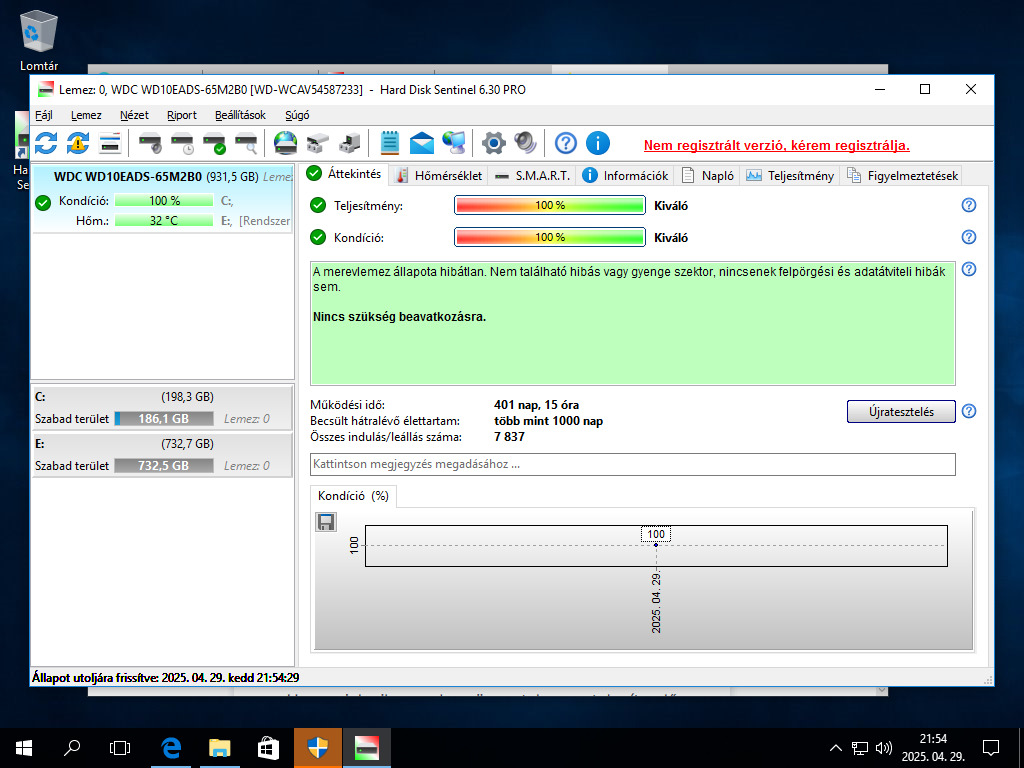Image resolution: width=1024 pixels, height=768 pixels.
Task: Click the status bar text Állapot utoljára frissítve
Action: 165,677
